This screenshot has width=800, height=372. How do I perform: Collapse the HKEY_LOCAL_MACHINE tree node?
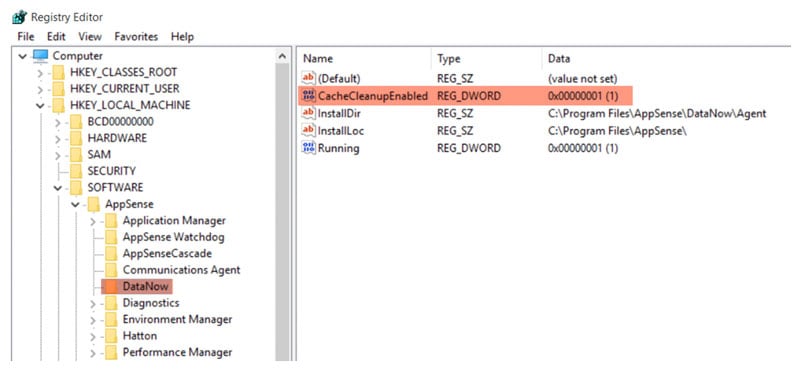(x=40, y=106)
